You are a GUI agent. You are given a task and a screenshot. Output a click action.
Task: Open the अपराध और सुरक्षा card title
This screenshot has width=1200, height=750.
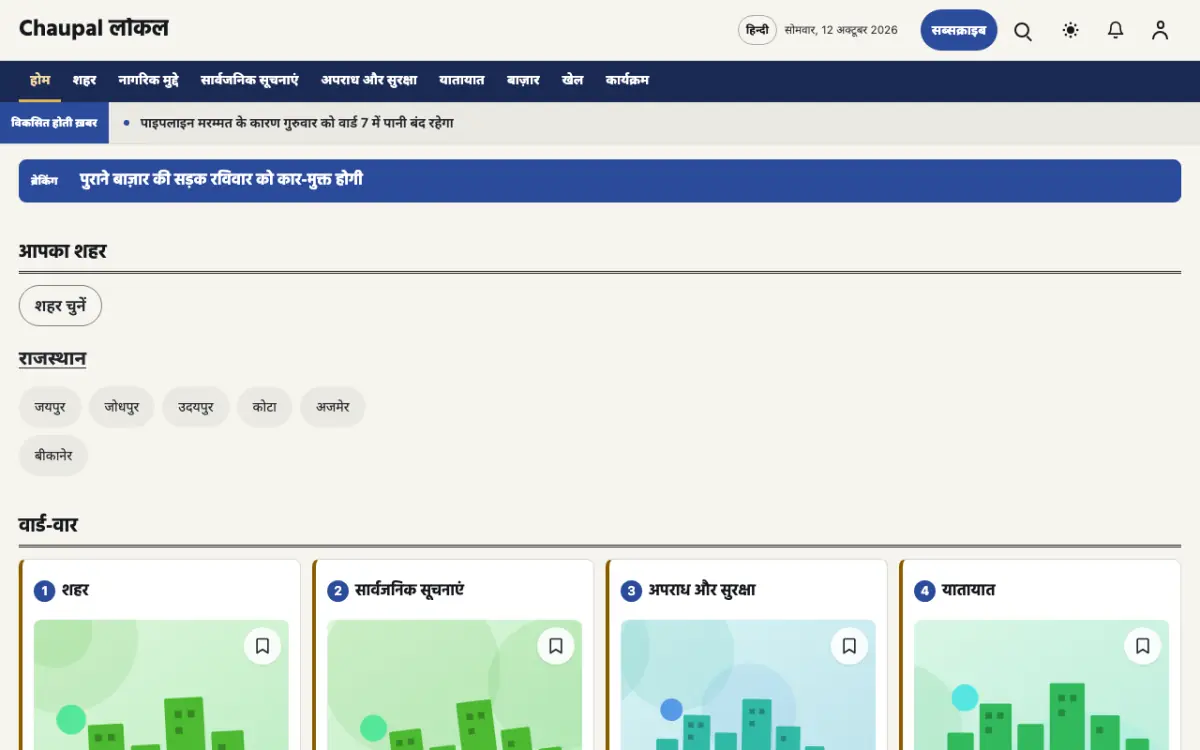point(702,590)
